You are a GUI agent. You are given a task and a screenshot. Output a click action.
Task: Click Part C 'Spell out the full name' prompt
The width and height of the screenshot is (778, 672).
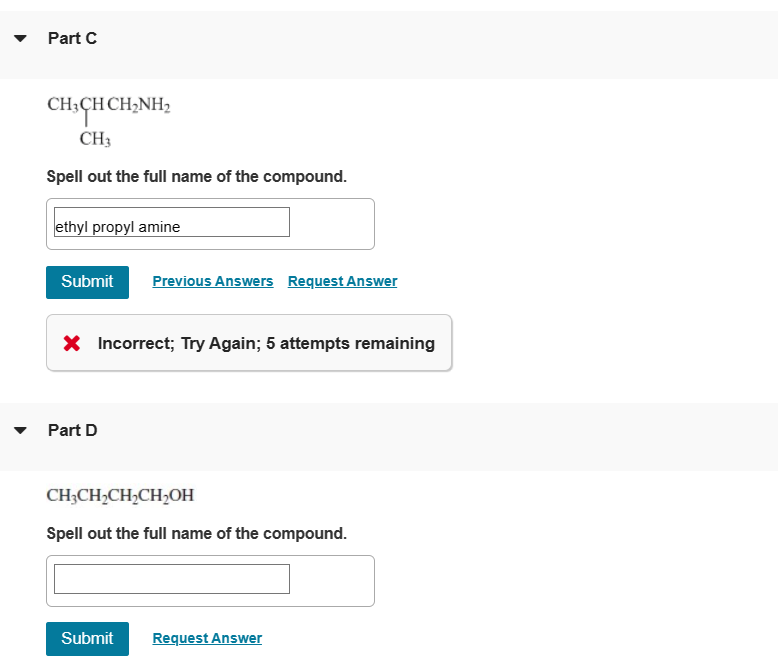click(x=197, y=177)
